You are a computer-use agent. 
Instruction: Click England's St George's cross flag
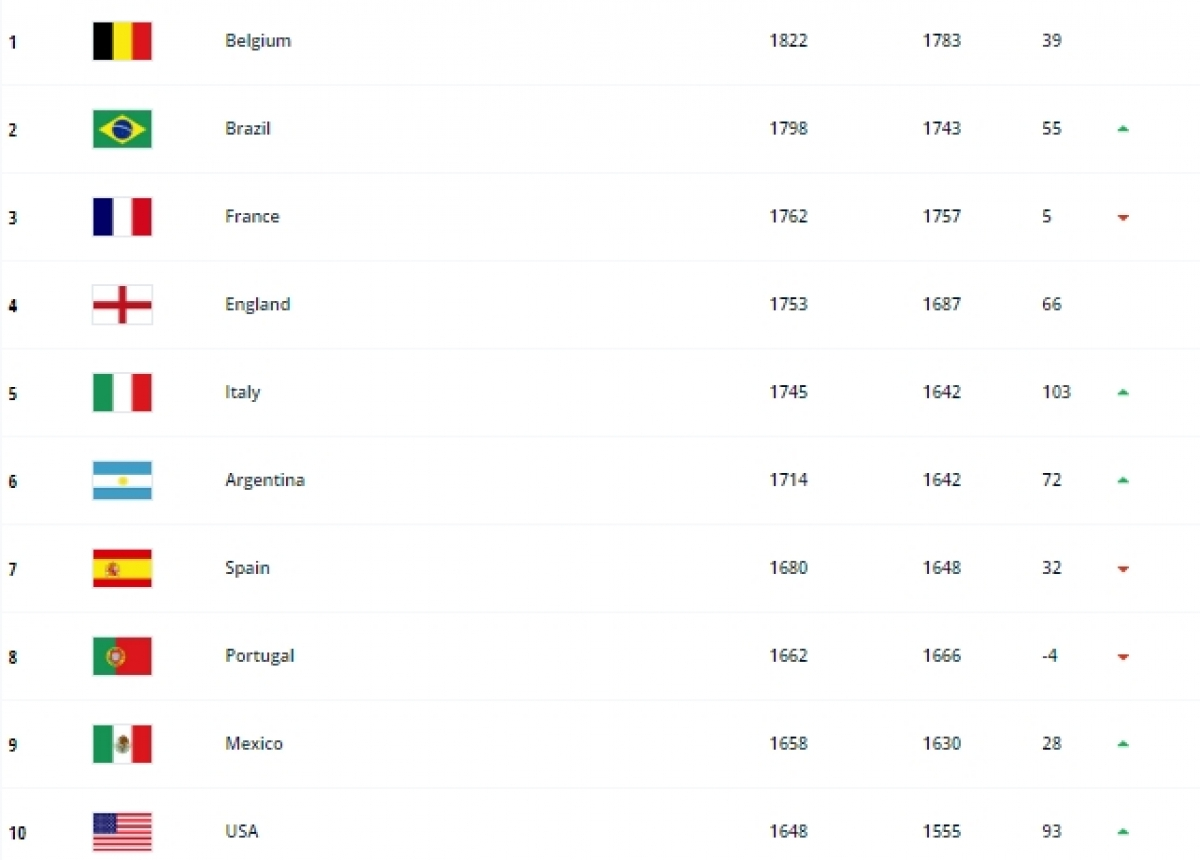(122, 305)
